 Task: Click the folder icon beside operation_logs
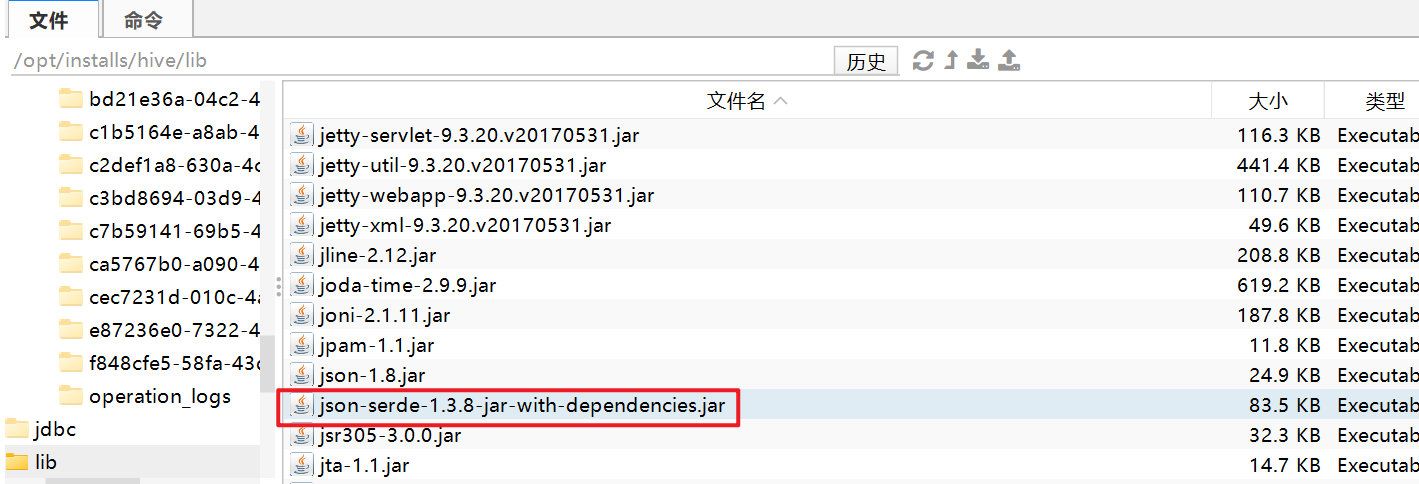[70, 396]
